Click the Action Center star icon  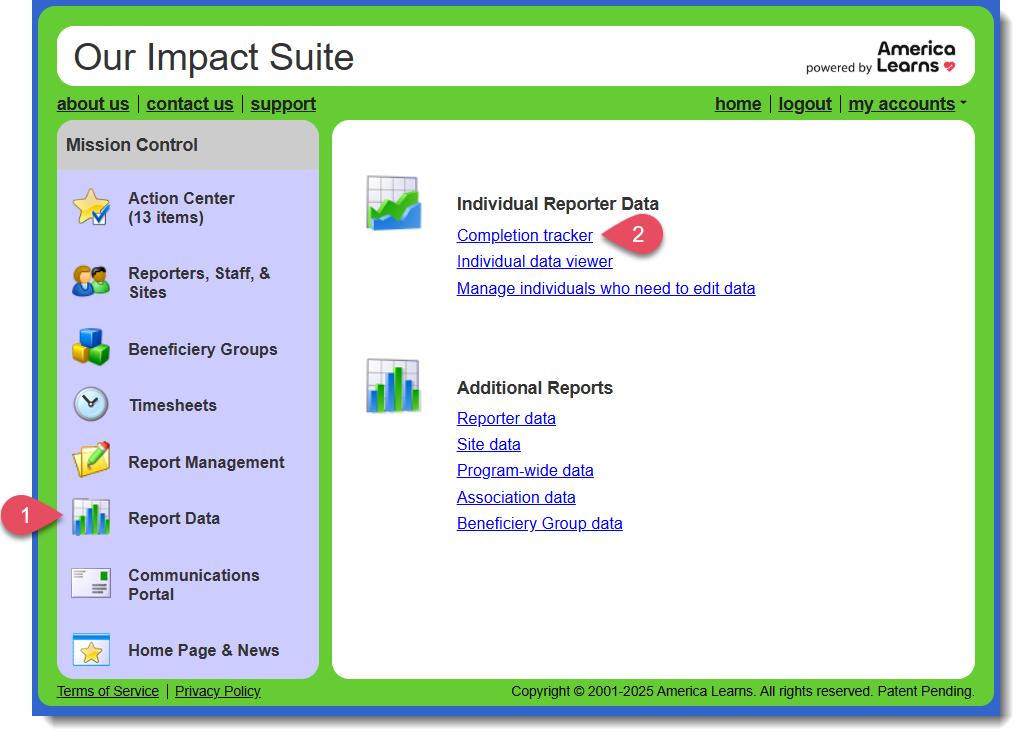91,207
